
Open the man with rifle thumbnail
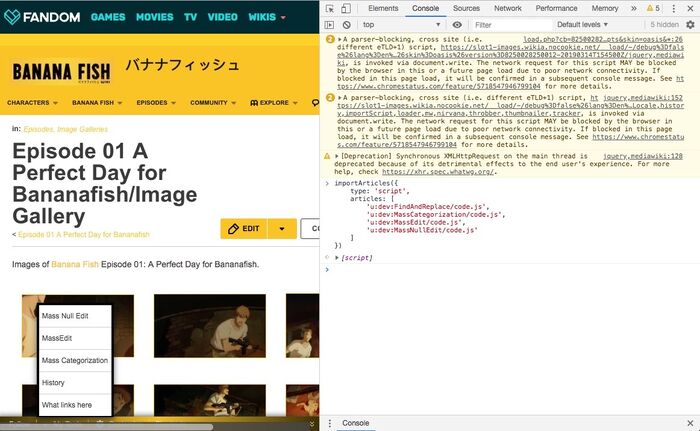coord(210,326)
